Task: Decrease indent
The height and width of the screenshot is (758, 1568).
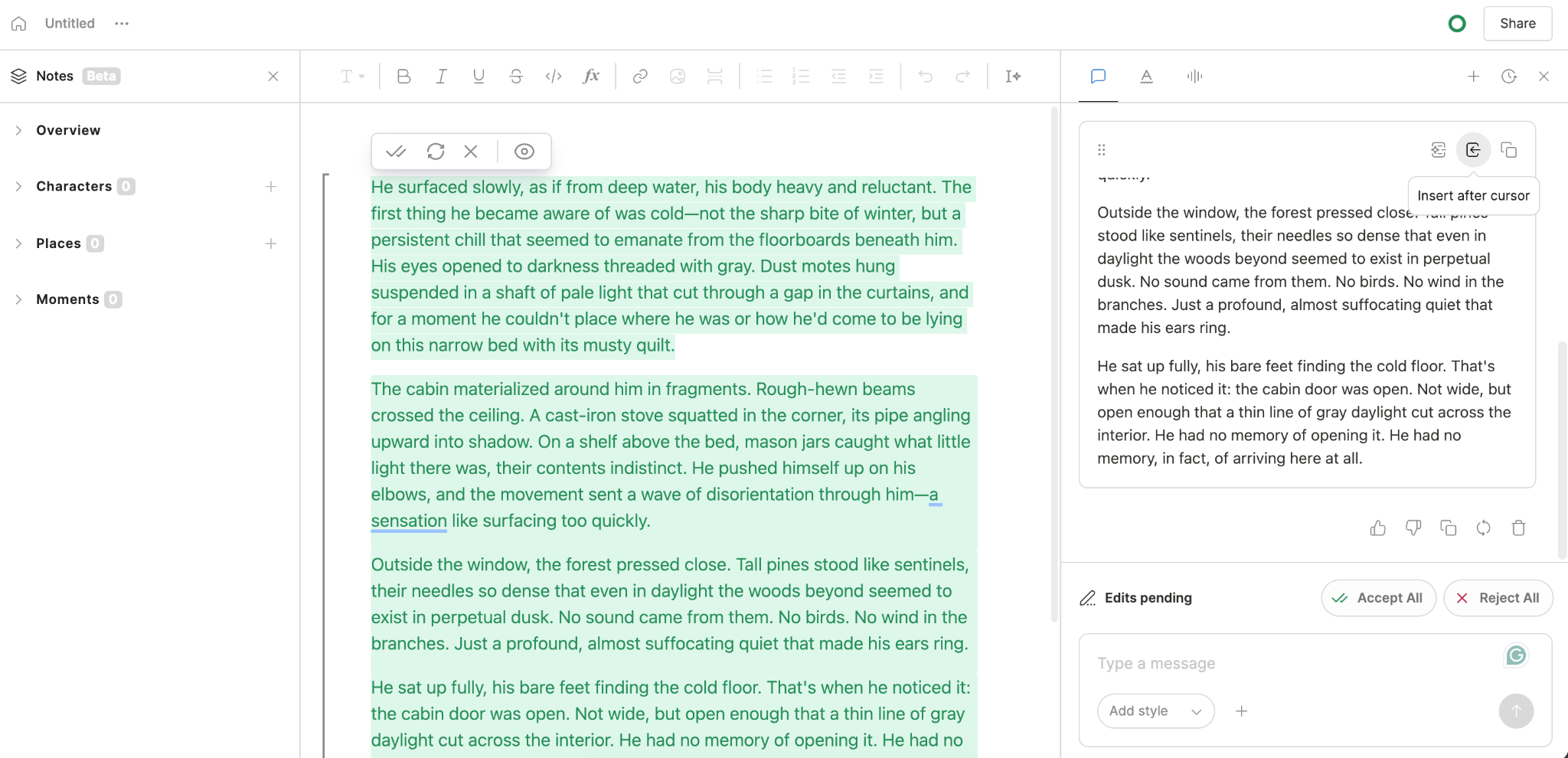Action: click(839, 77)
